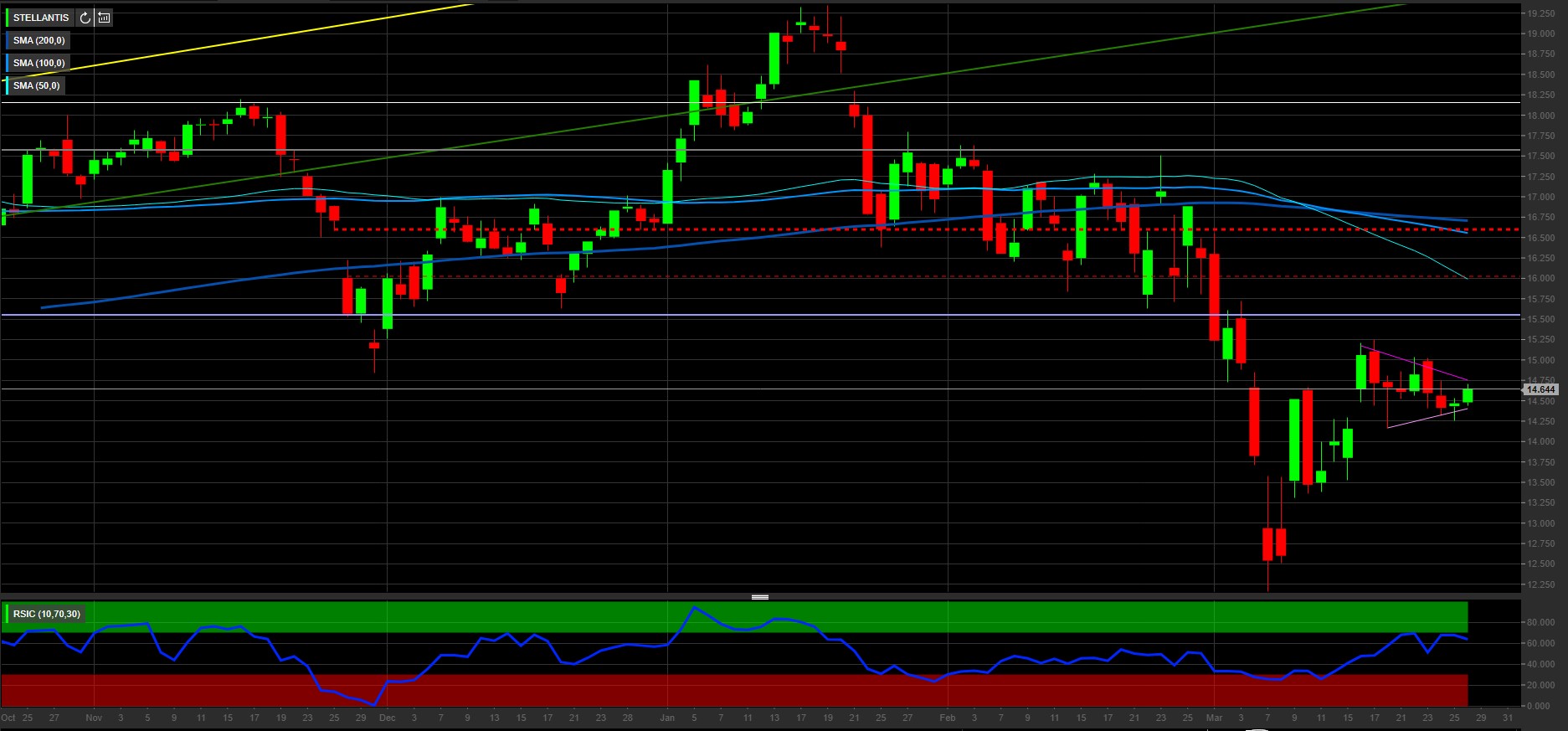This screenshot has height=731, width=1568.
Task: Click the Oct label on the date axis
Action: coord(8,718)
